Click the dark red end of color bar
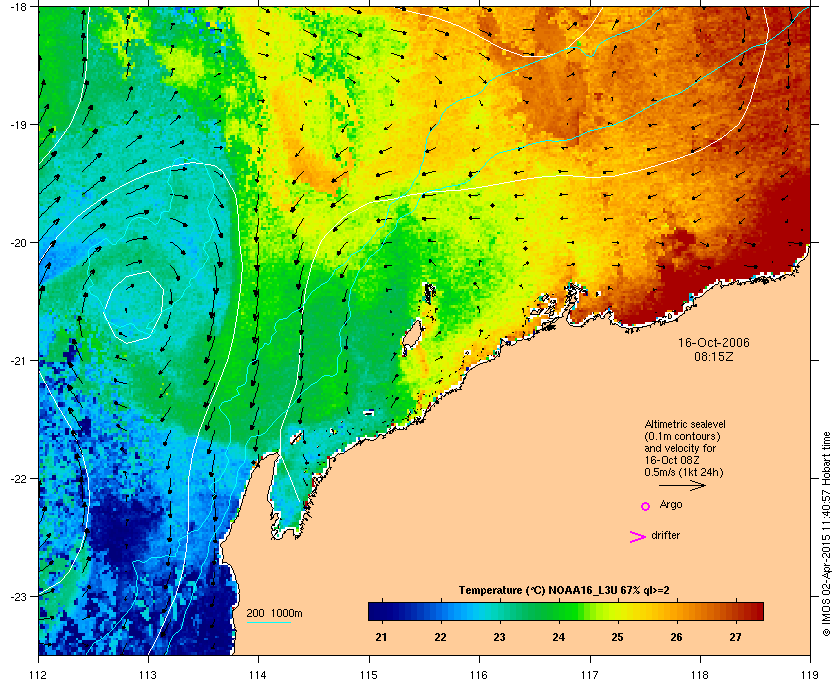The width and height of the screenshot is (840, 680). click(756, 611)
